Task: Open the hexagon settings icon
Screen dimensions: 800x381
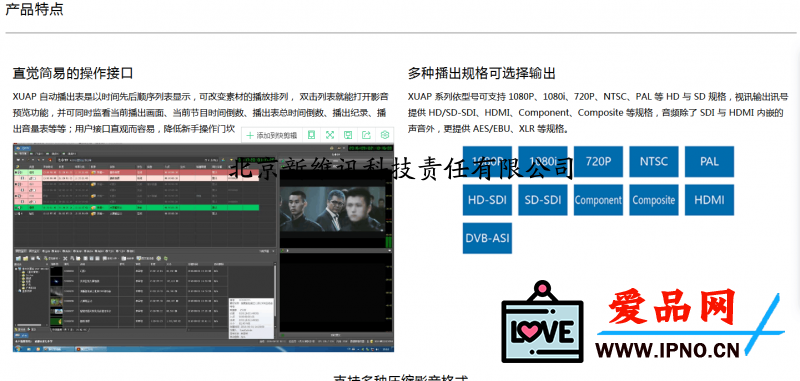Action: (385, 135)
